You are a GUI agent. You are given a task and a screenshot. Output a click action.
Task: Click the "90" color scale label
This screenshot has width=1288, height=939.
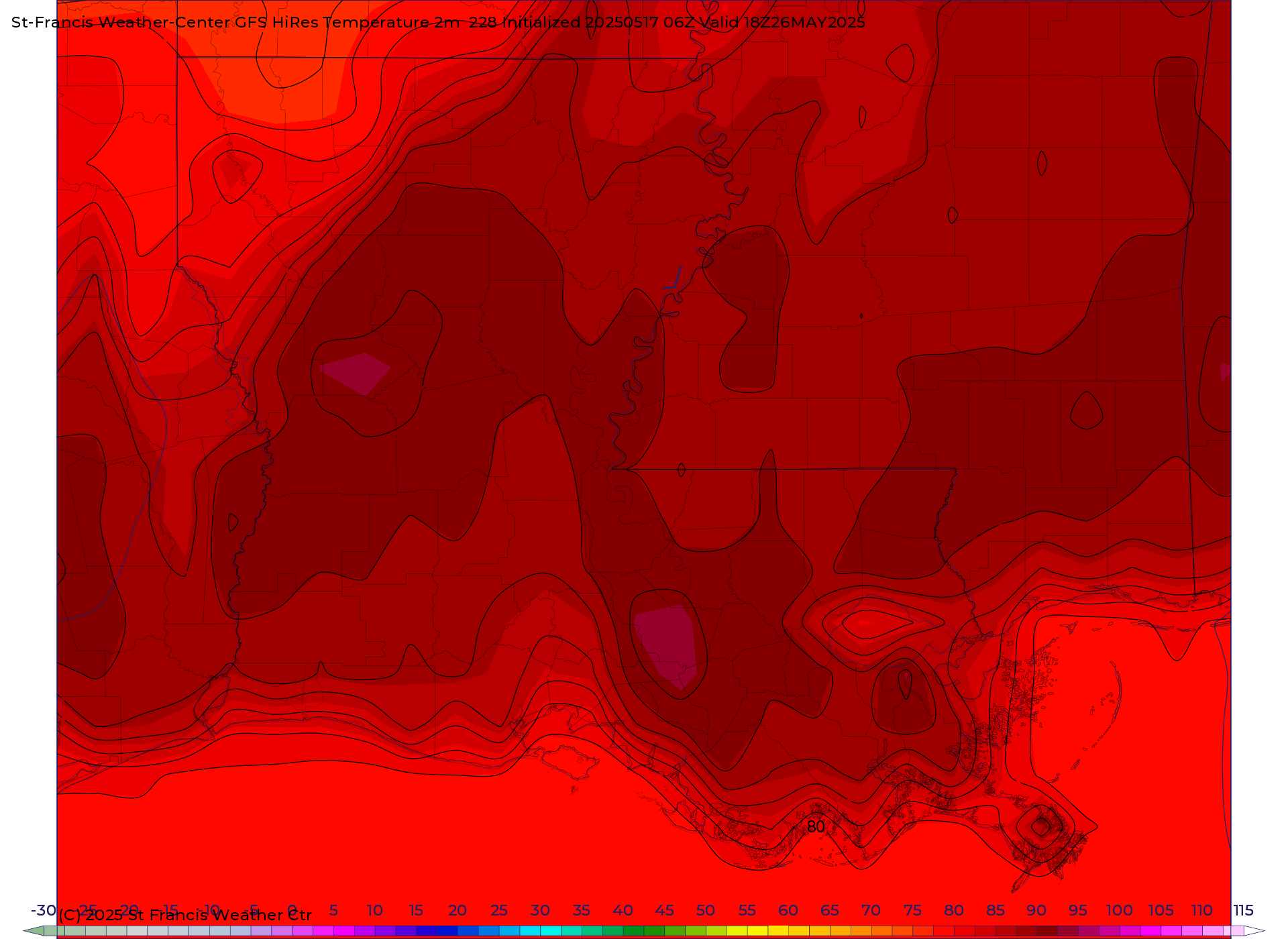tap(1036, 910)
